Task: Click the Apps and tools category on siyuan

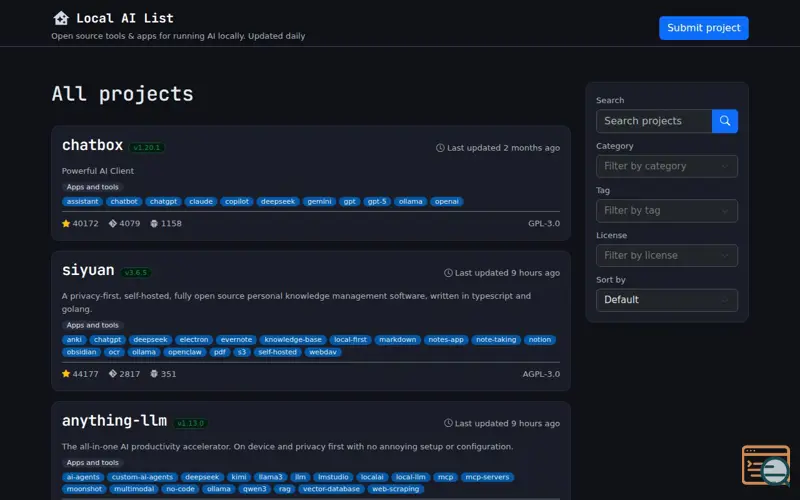Action: click(92, 325)
